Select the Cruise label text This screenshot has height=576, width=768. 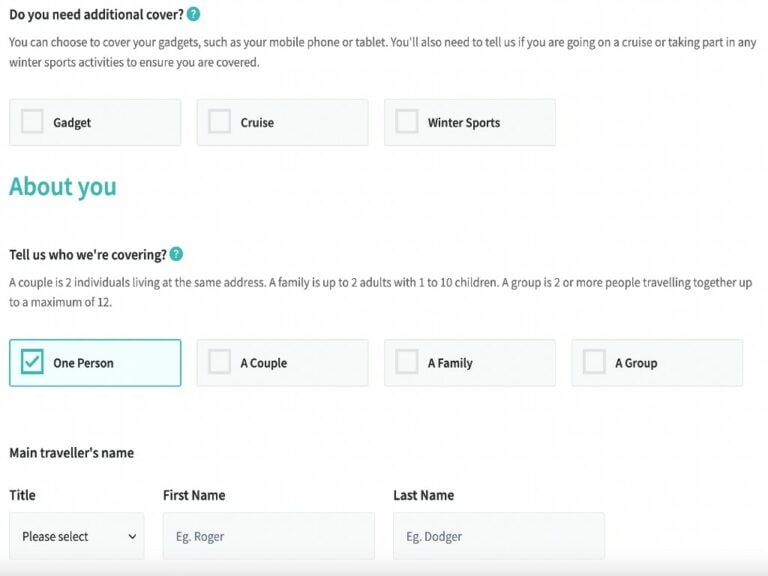(x=257, y=122)
